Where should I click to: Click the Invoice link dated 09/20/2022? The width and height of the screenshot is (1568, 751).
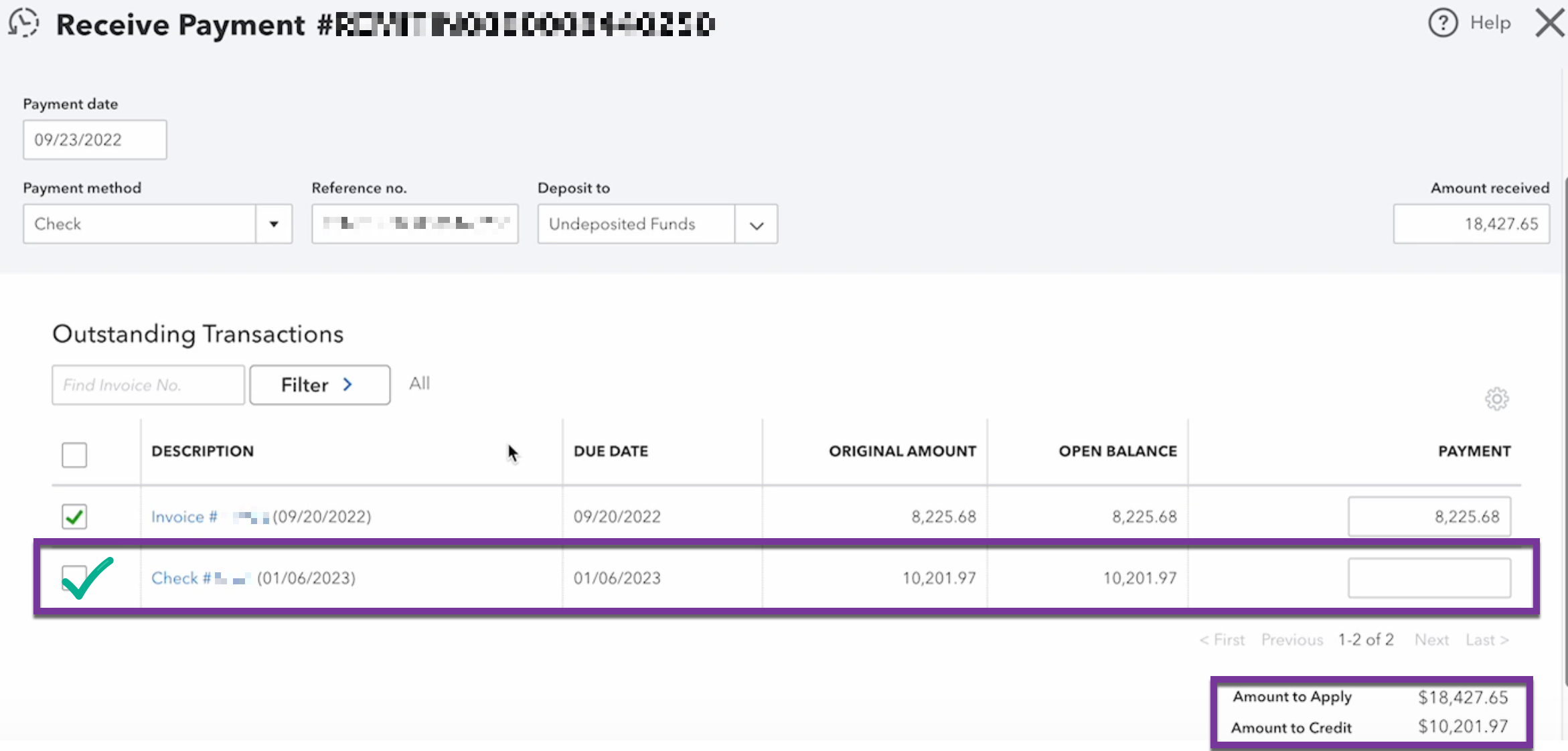tap(184, 517)
